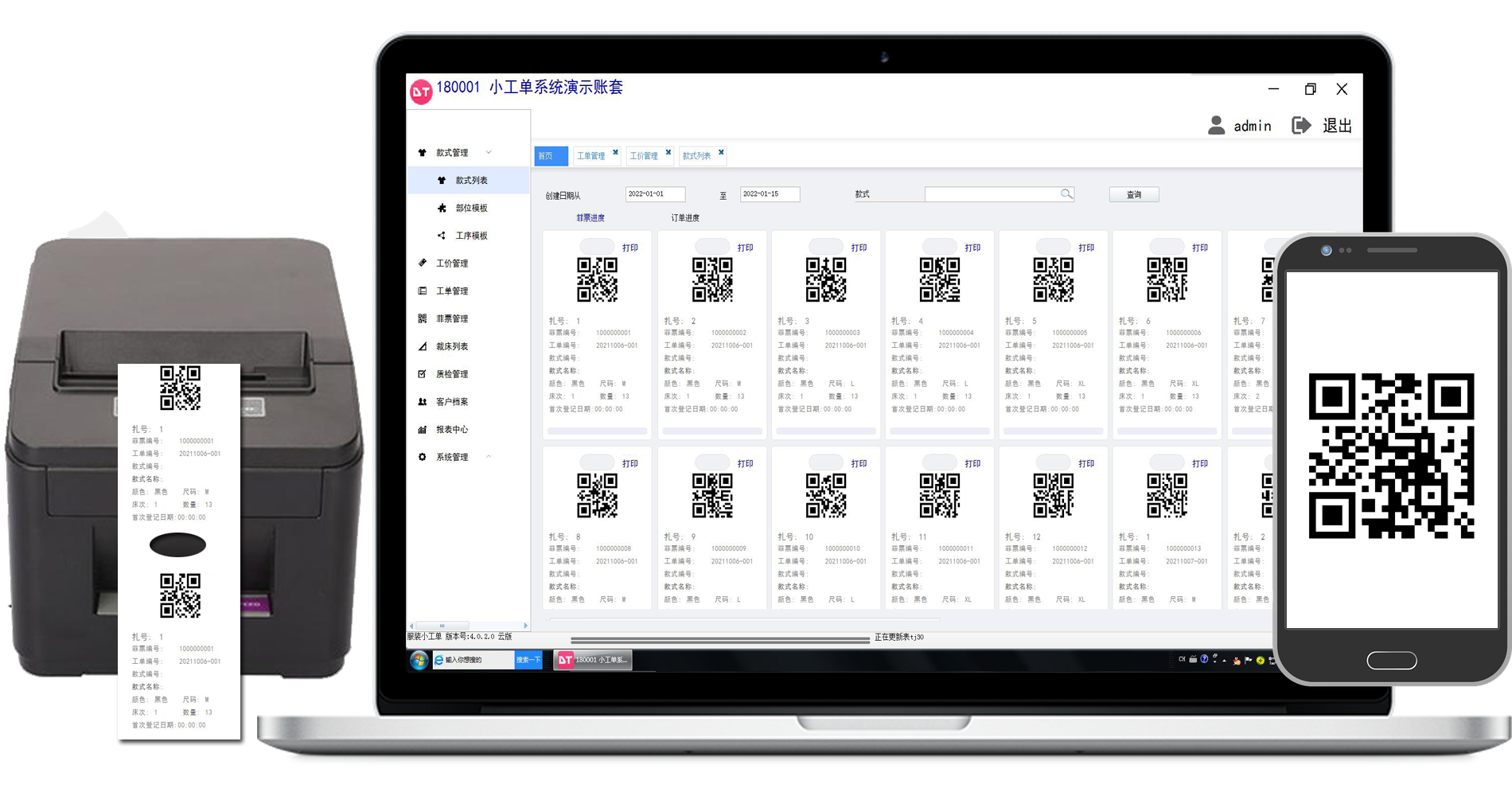Click the sidebar horizontal scrollbar

pos(468,626)
